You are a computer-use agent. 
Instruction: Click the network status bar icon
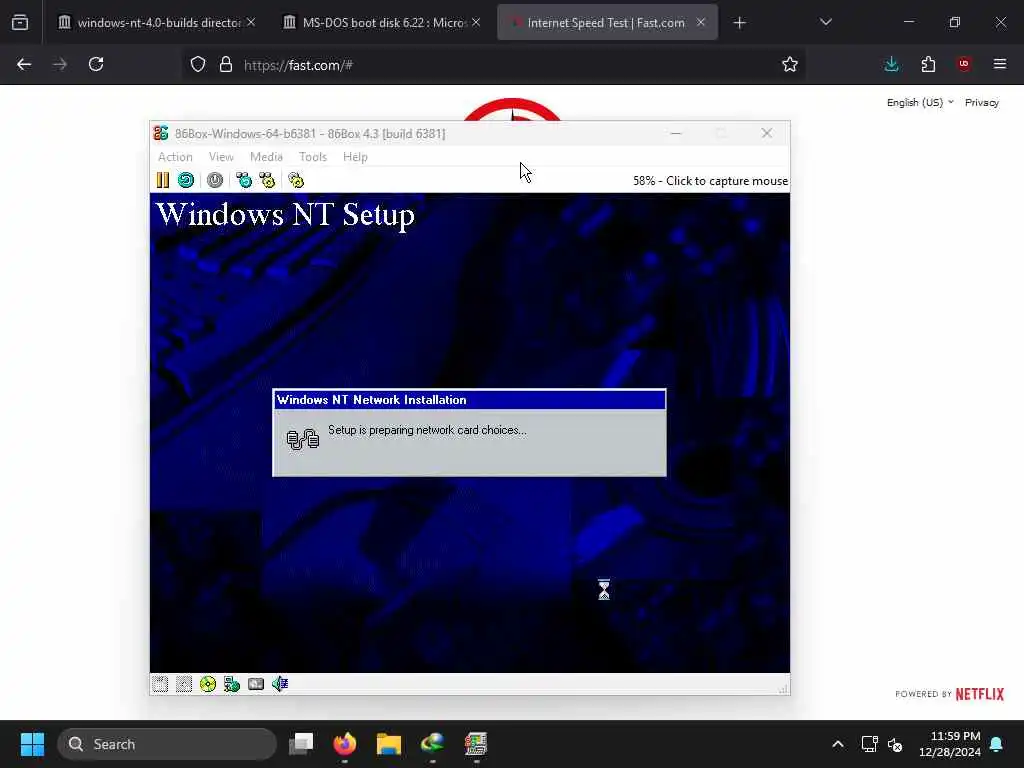232,684
